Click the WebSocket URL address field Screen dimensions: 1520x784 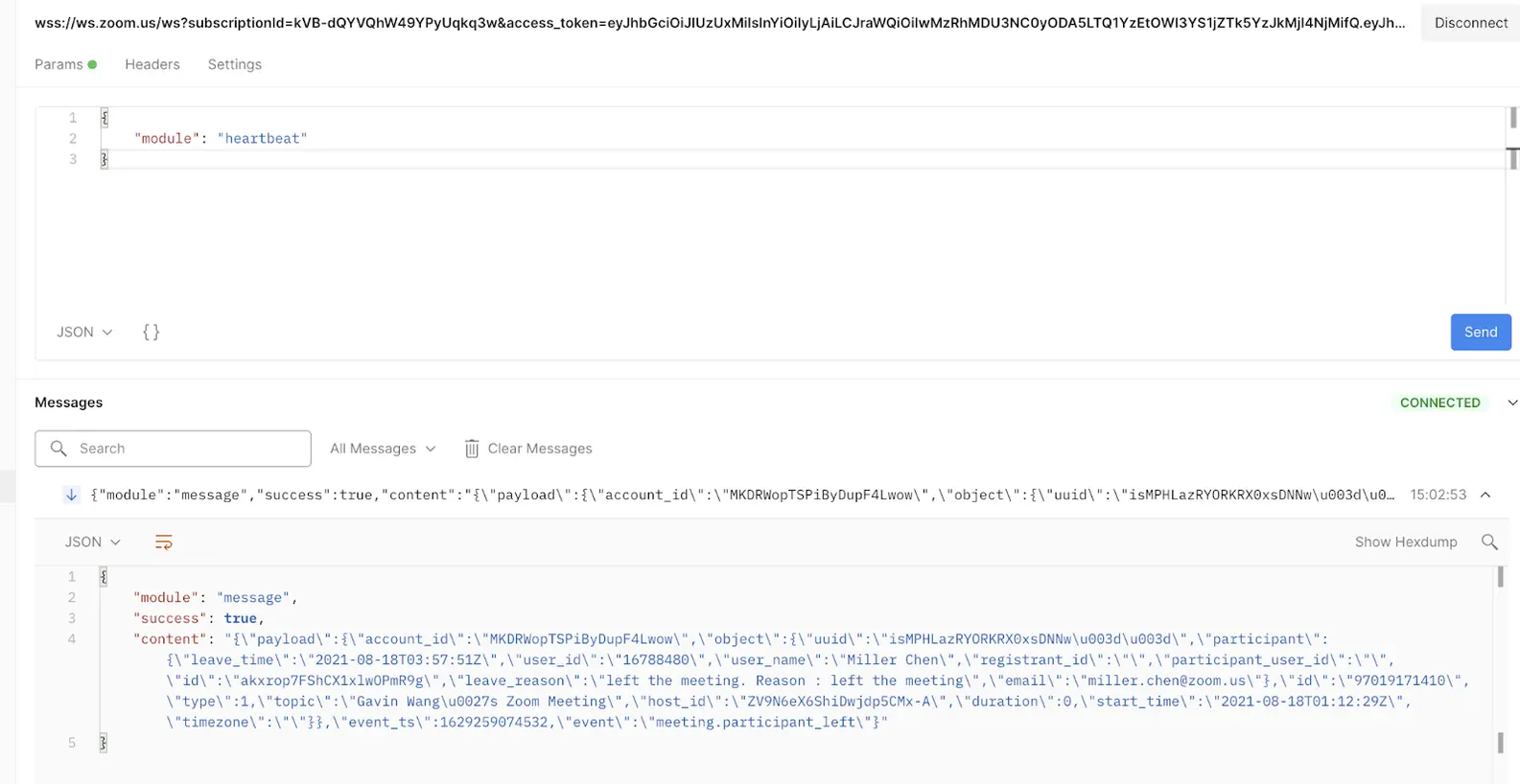(x=719, y=22)
